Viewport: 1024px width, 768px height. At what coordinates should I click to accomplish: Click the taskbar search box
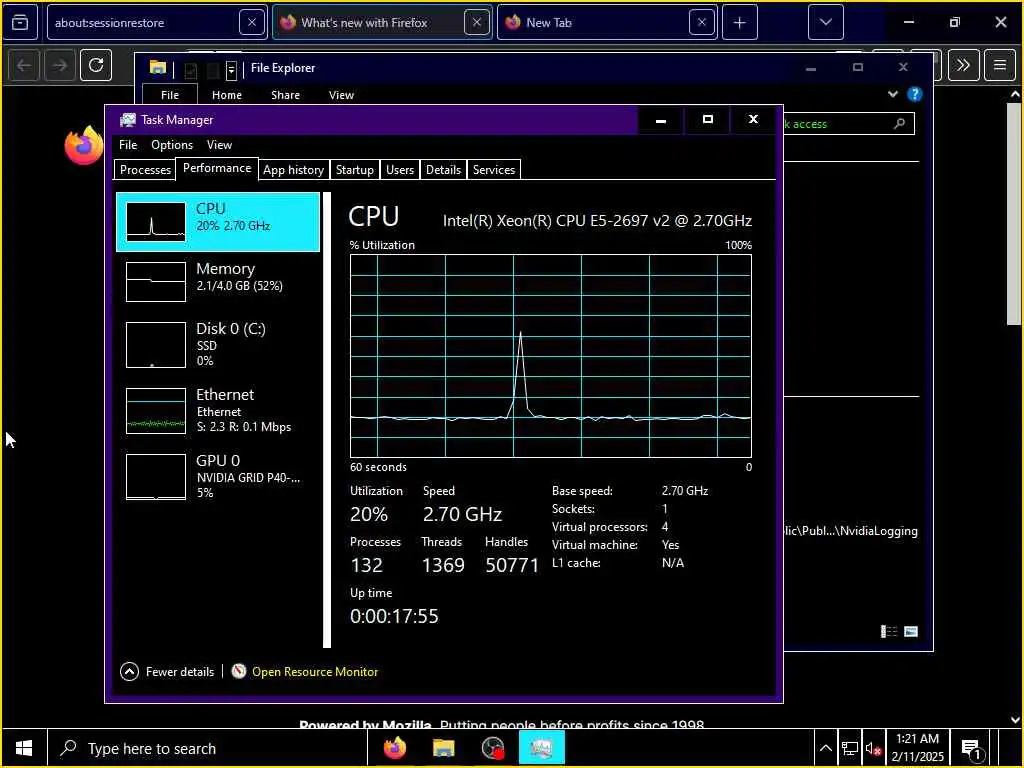click(x=207, y=748)
